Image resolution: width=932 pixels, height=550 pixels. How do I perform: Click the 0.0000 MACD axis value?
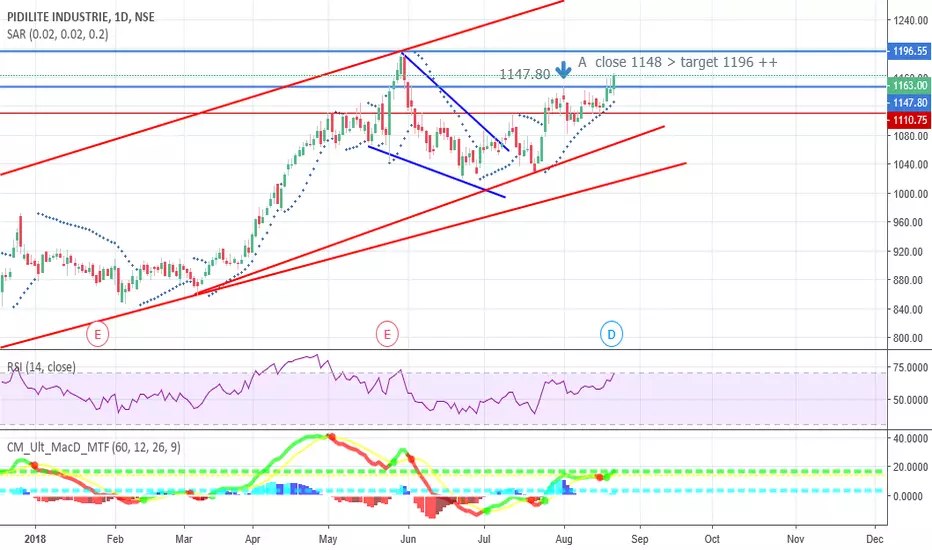910,496
